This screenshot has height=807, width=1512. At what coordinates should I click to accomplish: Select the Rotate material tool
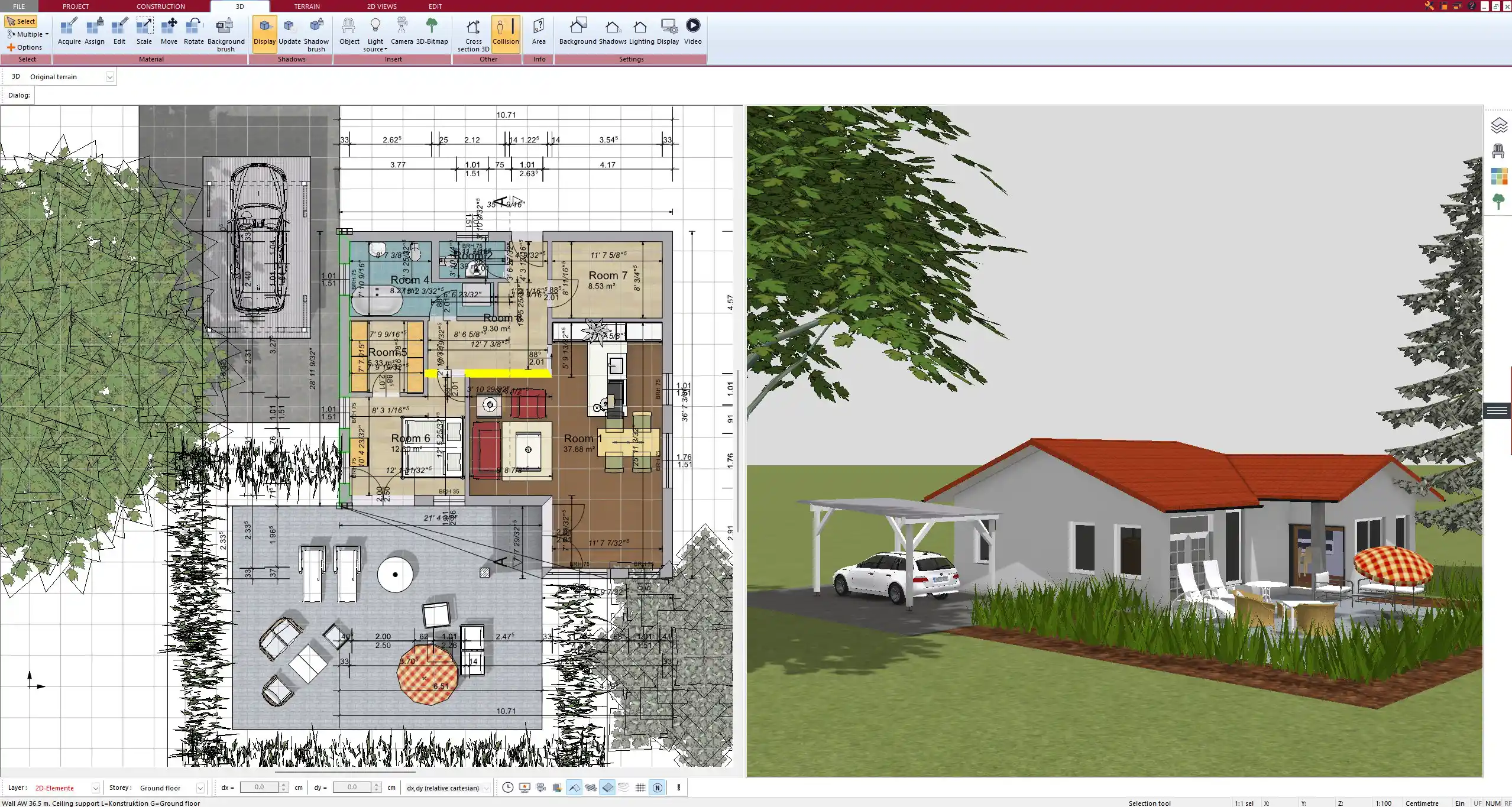click(x=194, y=31)
